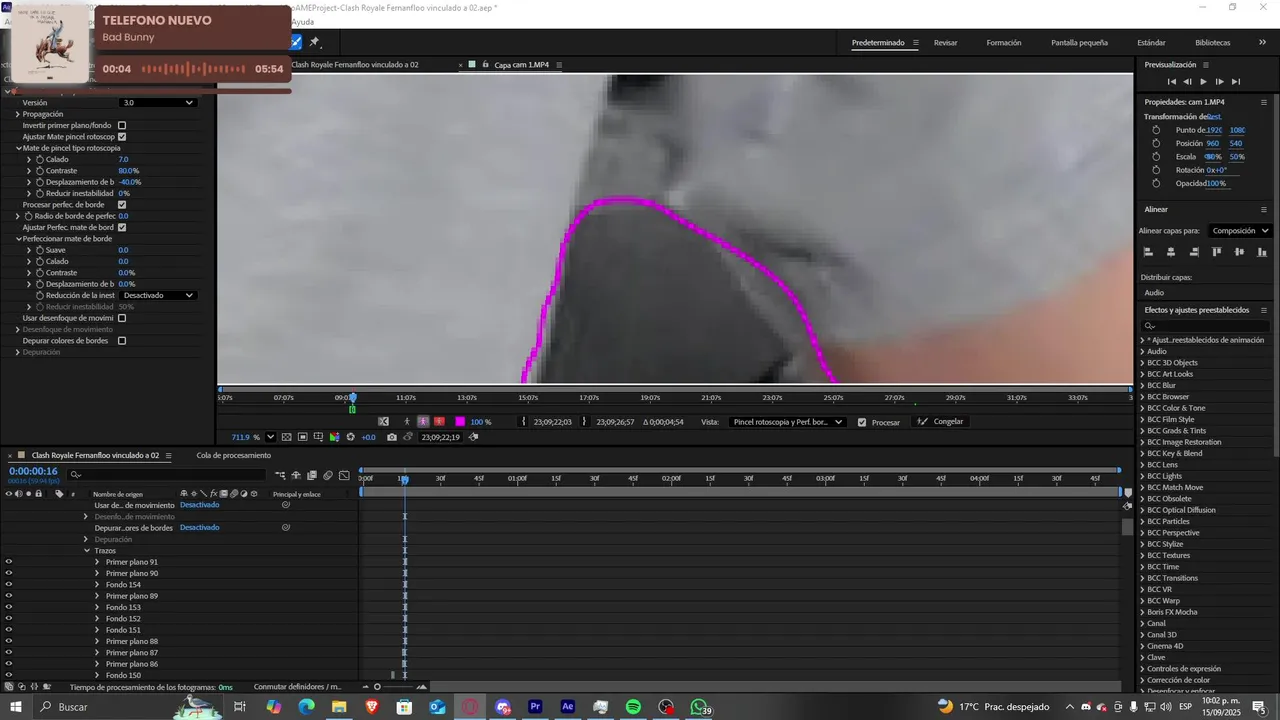Toggle Invertir primer plano/fondo checkbox
The height and width of the screenshot is (720, 1280).
pos(122,125)
